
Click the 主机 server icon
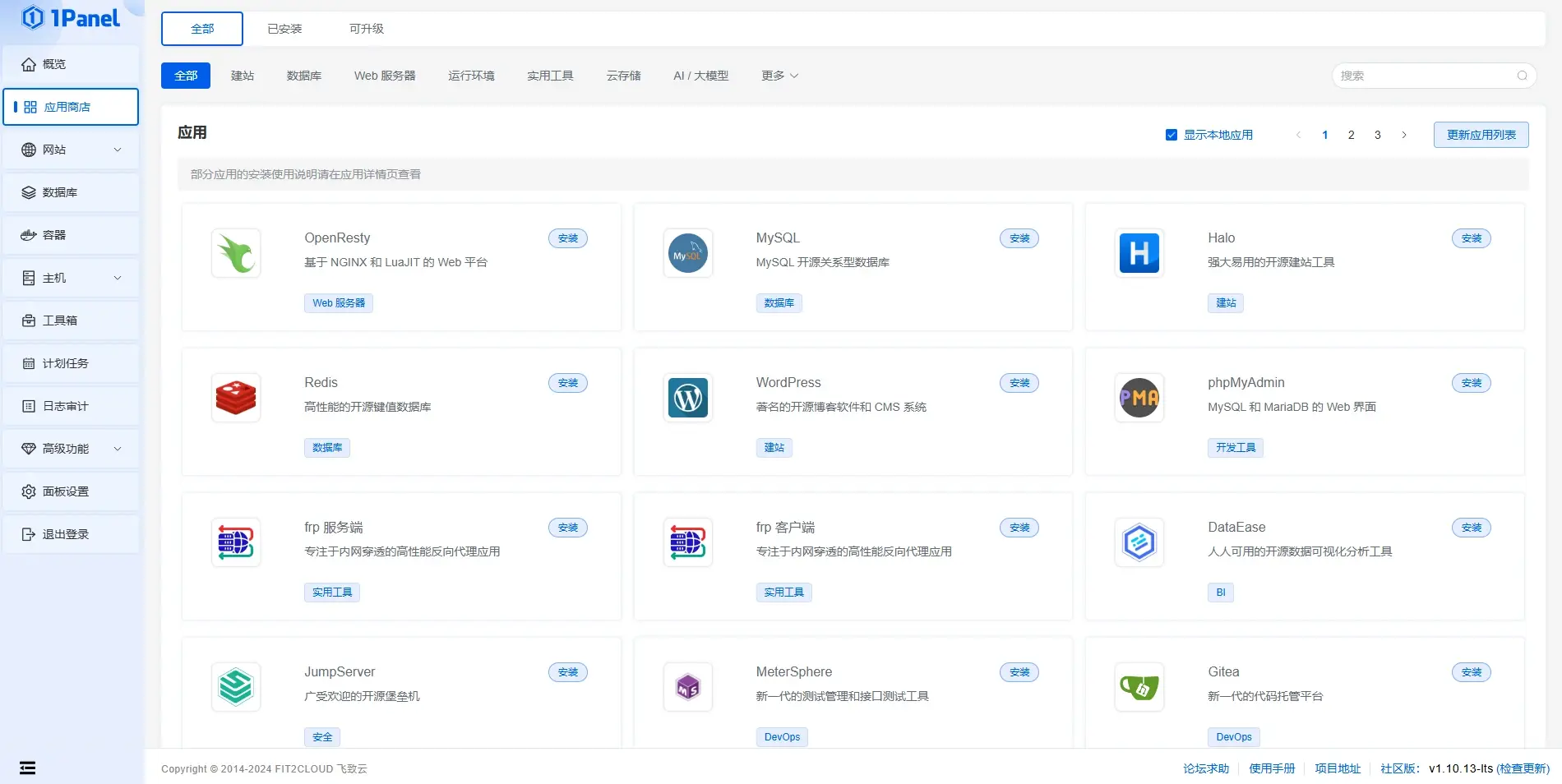29,278
